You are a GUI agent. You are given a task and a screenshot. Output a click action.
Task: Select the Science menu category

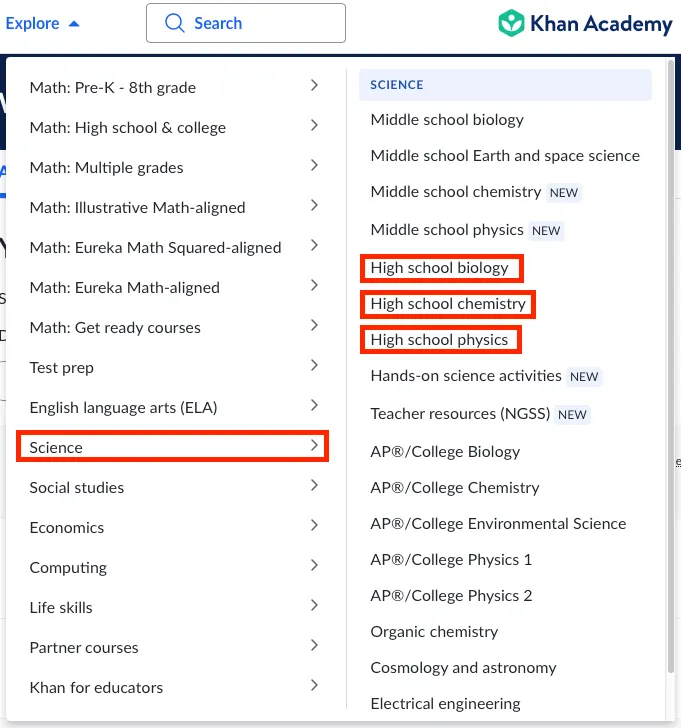click(172, 447)
